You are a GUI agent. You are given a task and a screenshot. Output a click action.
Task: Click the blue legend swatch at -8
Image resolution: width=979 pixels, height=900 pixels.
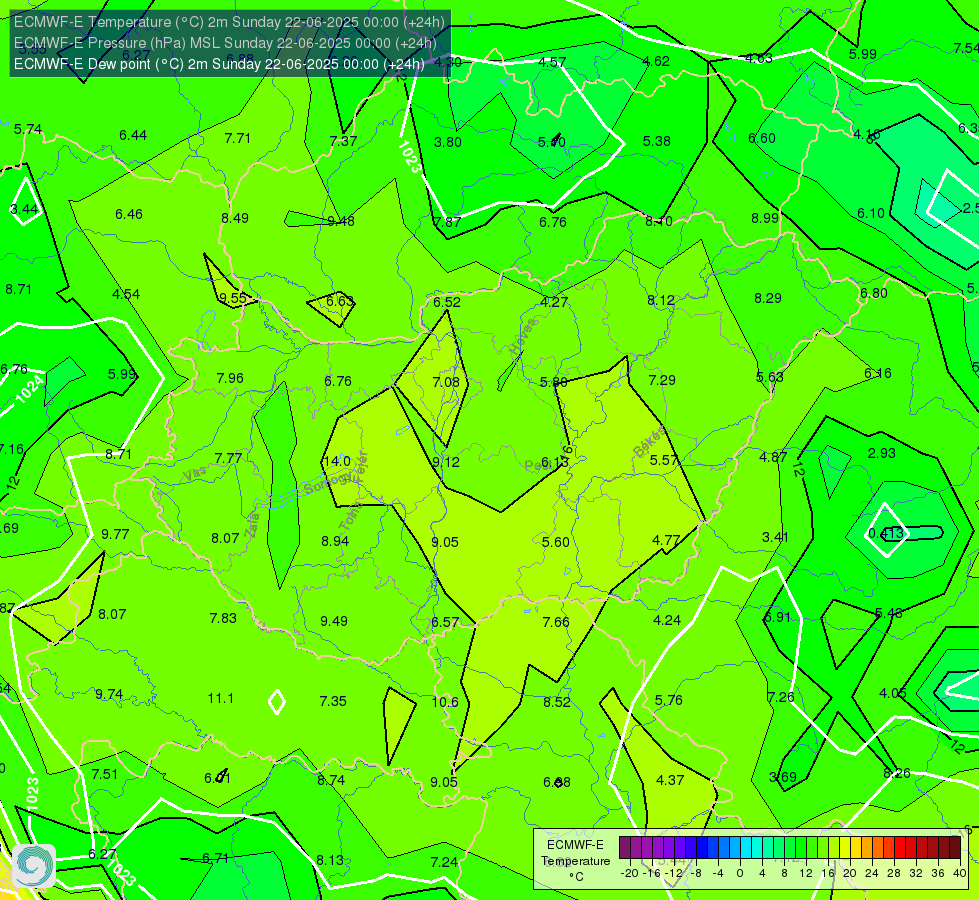pyautogui.click(x=702, y=848)
